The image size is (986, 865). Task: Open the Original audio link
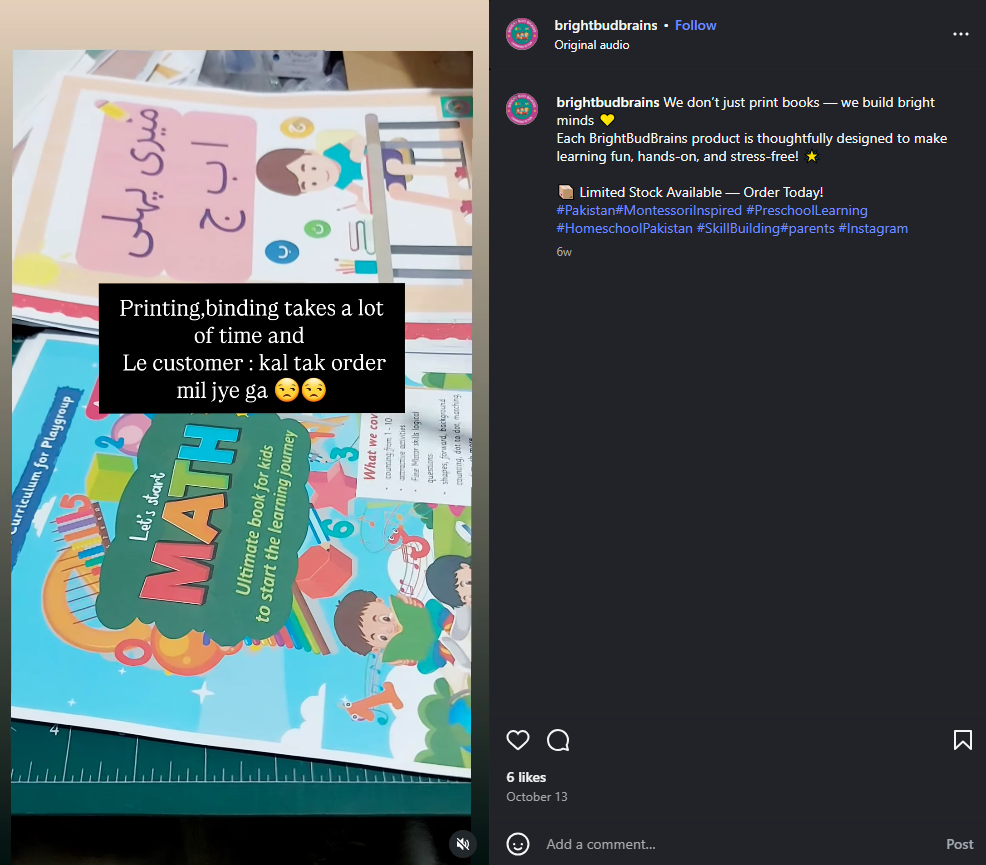coord(592,45)
